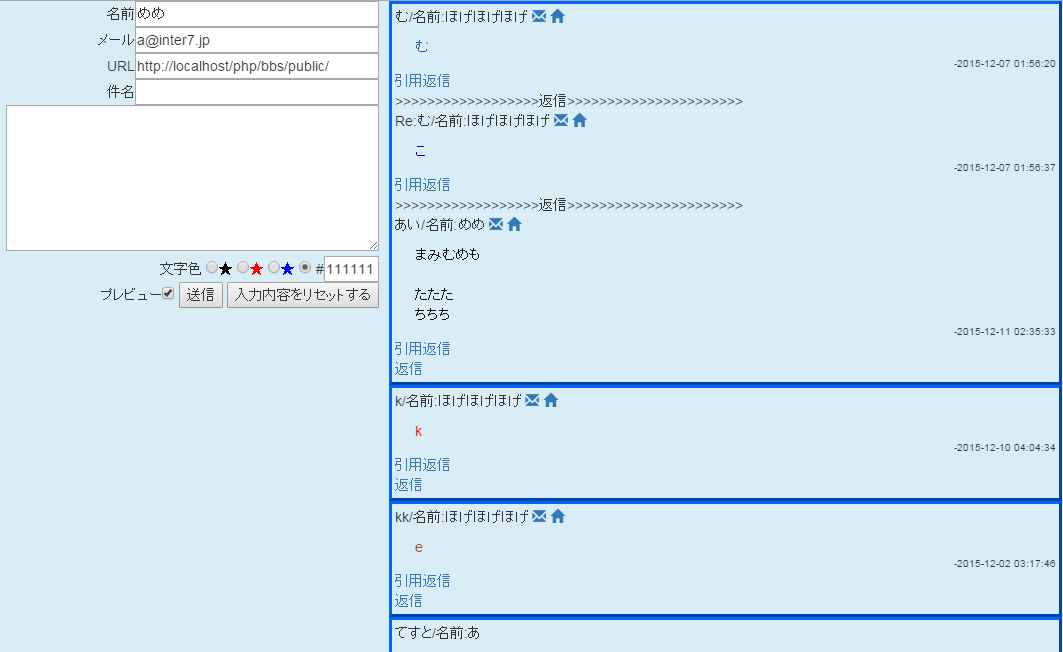Click the mail icon on the あい post
The width and height of the screenshot is (1063, 652).
click(496, 225)
